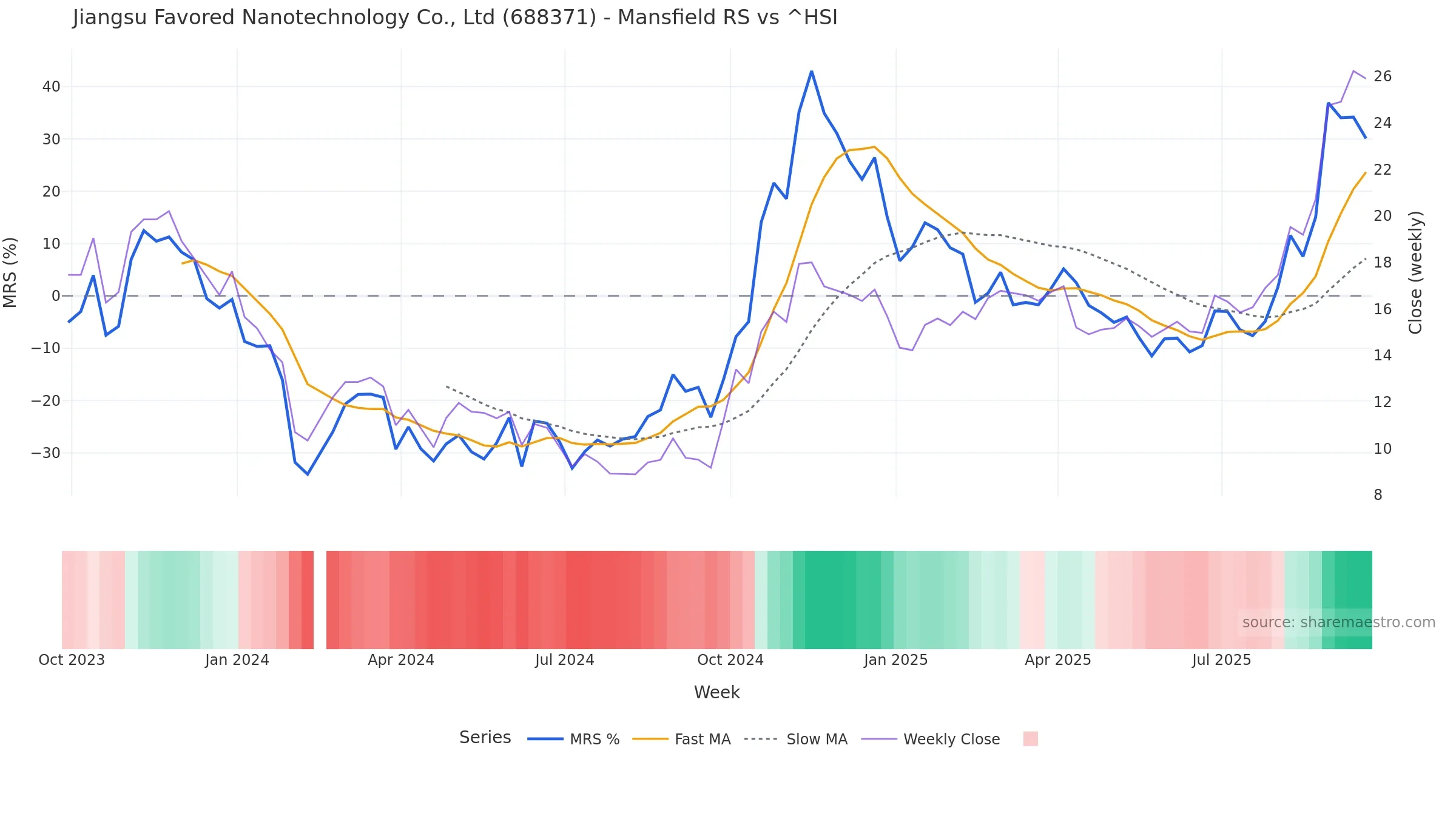
Task: Click the white gap in the heatmap strip
Action: (320, 600)
